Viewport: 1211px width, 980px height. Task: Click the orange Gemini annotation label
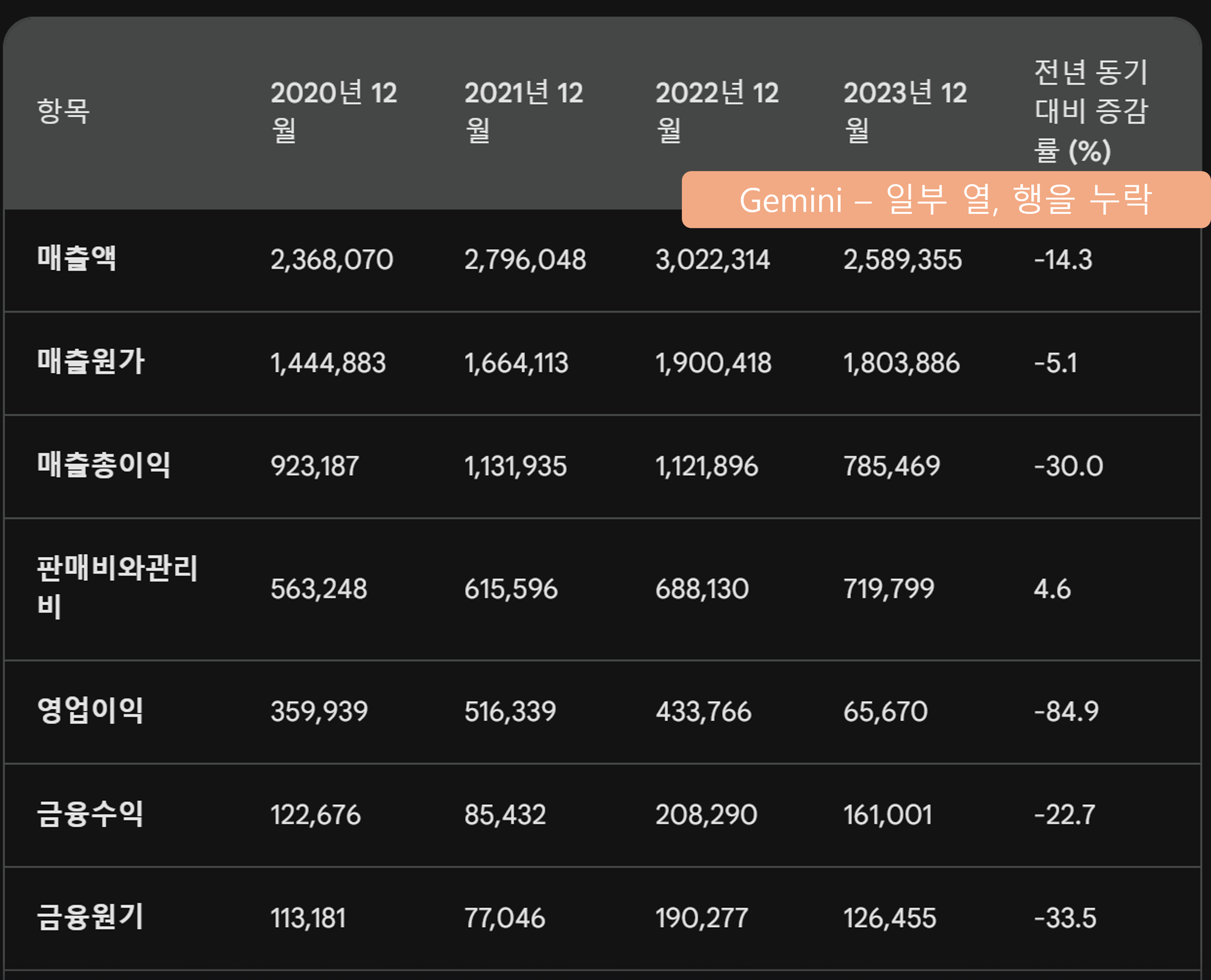coord(945,200)
